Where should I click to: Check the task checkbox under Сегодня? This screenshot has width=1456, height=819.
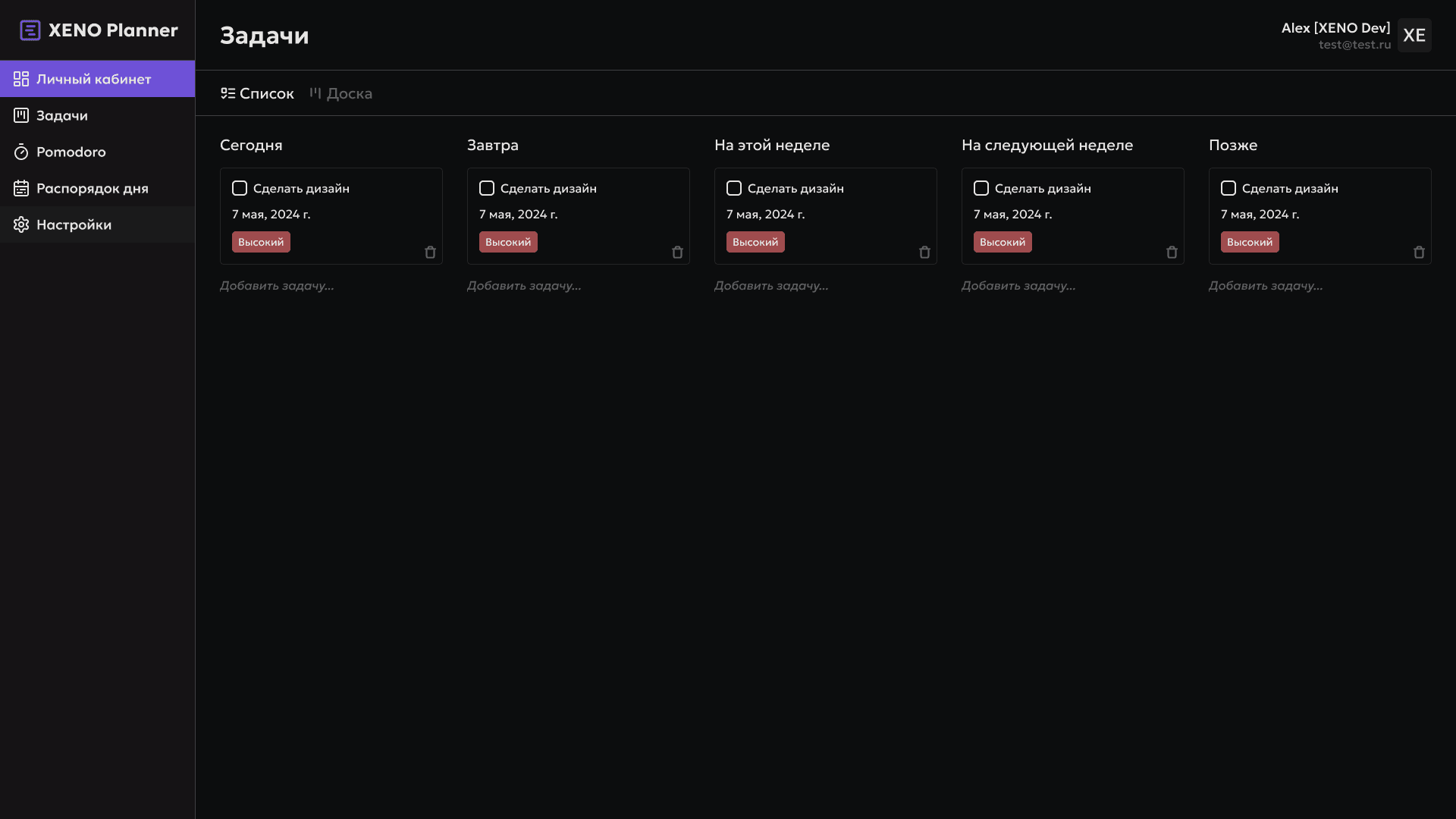tap(240, 188)
